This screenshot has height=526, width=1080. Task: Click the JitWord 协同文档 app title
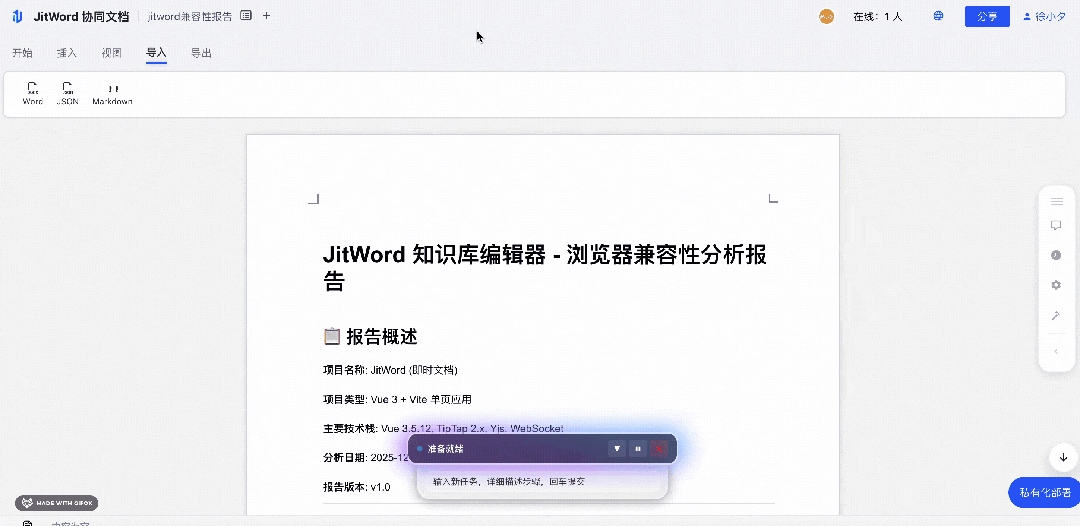pos(81,17)
